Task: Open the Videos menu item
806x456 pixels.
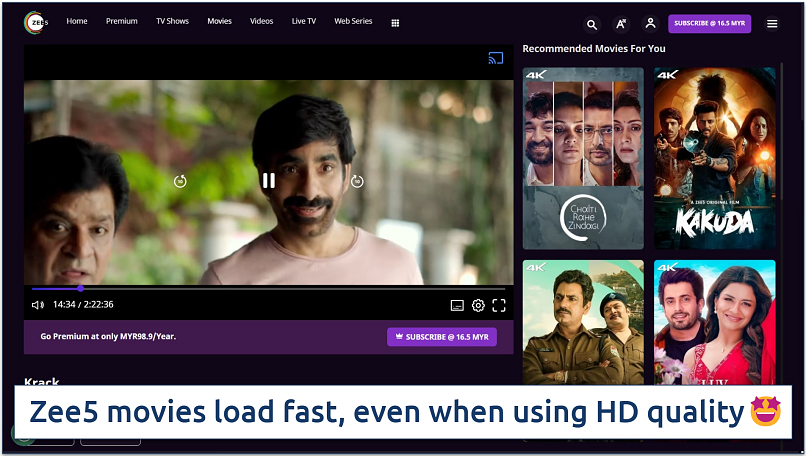Action: coord(261,21)
